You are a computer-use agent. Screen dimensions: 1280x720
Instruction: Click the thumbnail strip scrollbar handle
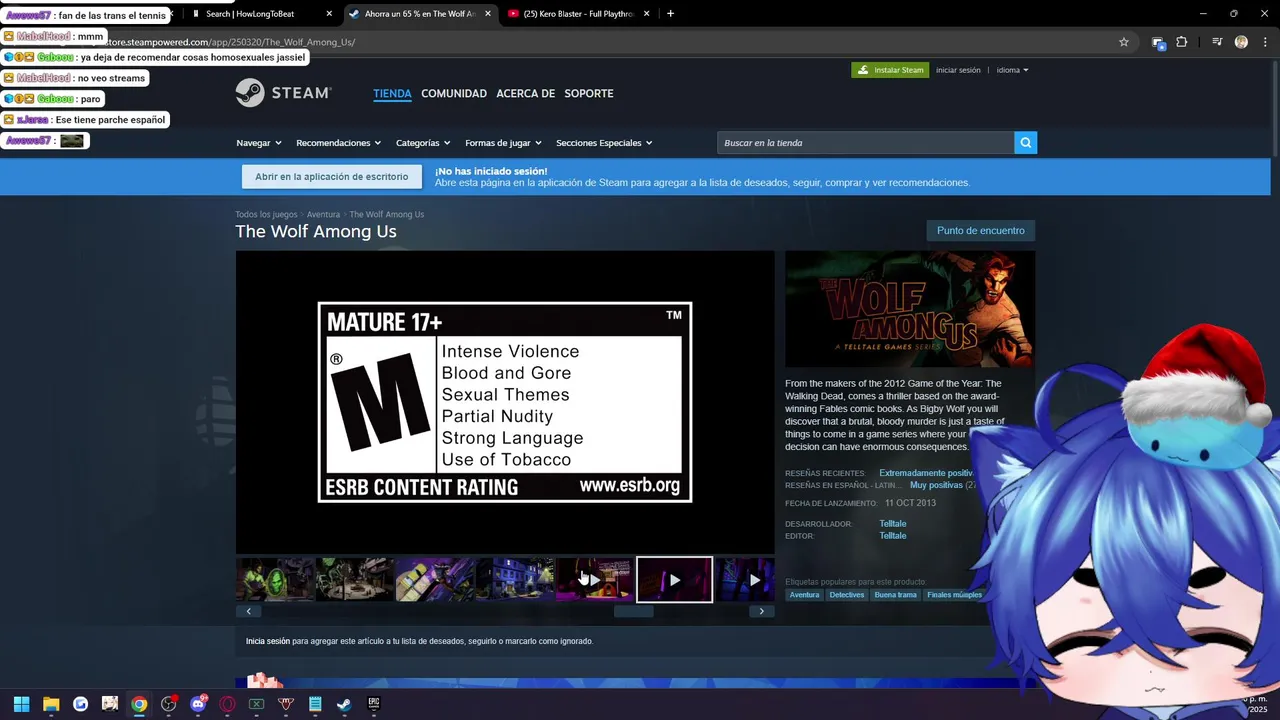click(x=633, y=611)
